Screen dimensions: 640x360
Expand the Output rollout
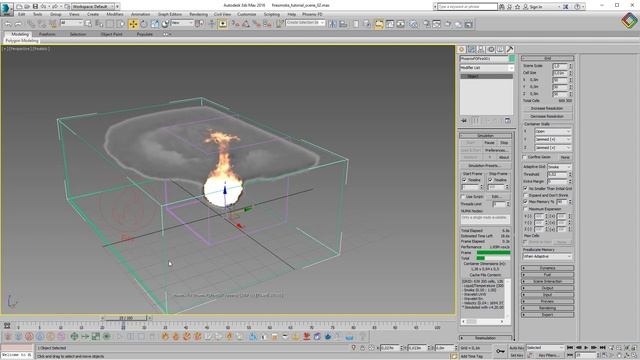click(547, 288)
